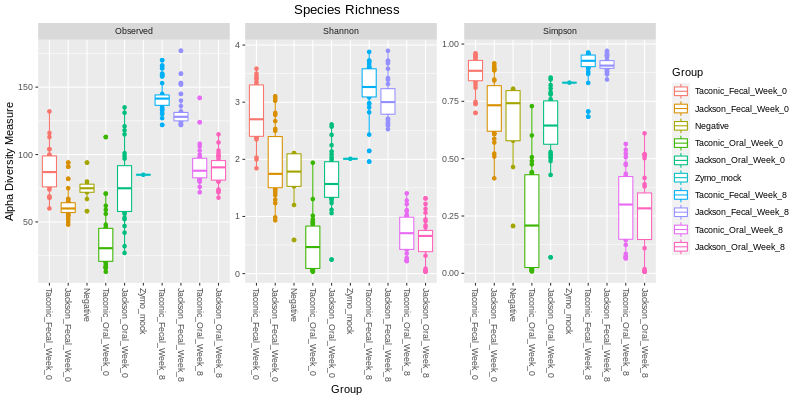The width and height of the screenshot is (800, 400).
Task: Click the Jackson_Fecal_Week_0 legend swatch
Action: pyautogui.click(x=681, y=109)
